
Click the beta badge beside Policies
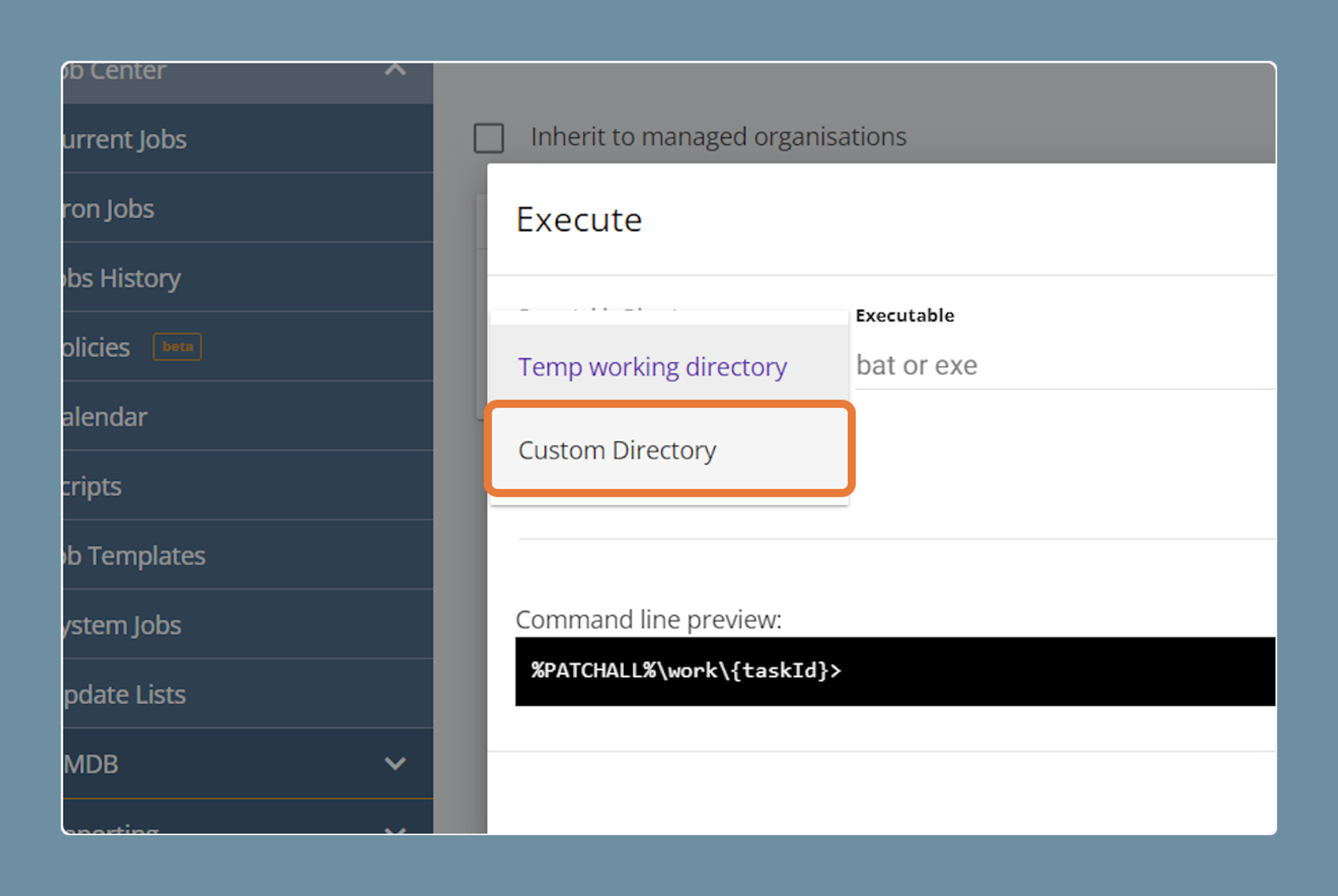[x=177, y=347]
